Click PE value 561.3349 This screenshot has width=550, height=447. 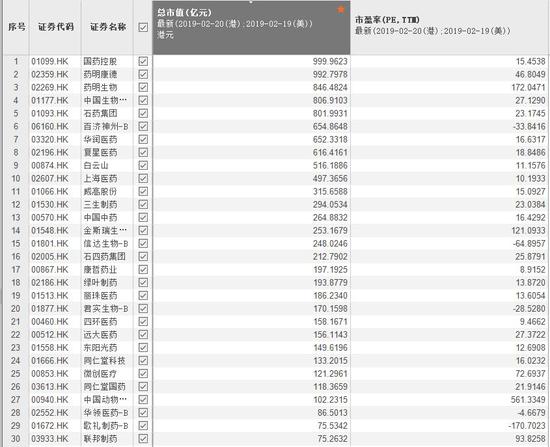(528, 399)
